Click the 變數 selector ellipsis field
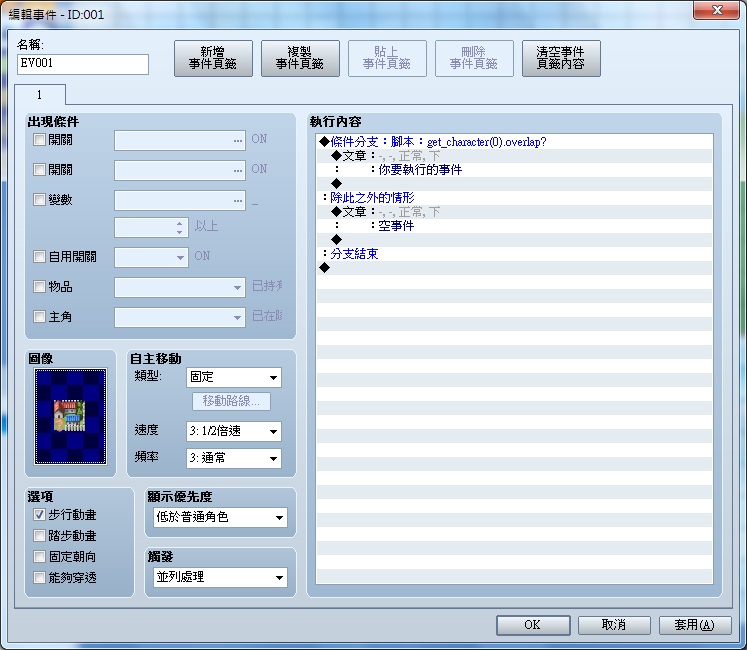The height and width of the screenshot is (650, 747). (180, 201)
